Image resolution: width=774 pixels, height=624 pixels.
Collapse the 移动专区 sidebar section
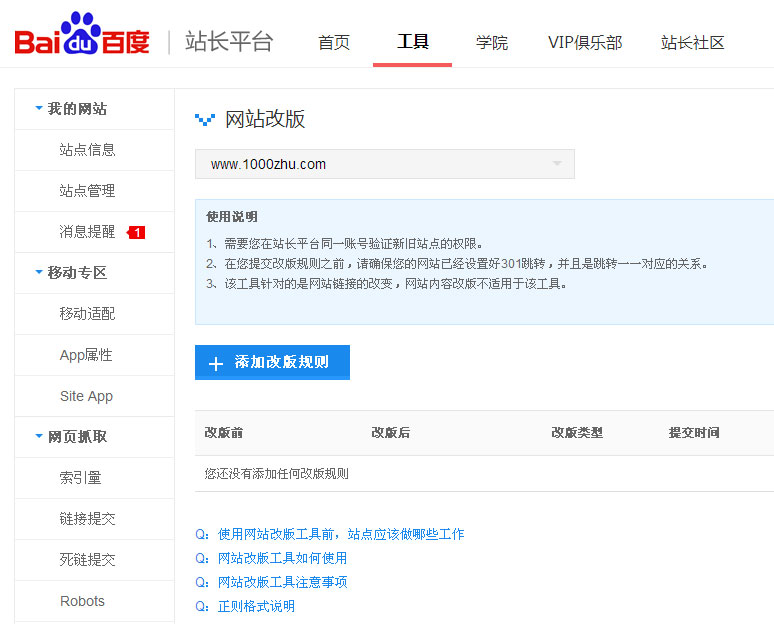pyautogui.click(x=70, y=273)
